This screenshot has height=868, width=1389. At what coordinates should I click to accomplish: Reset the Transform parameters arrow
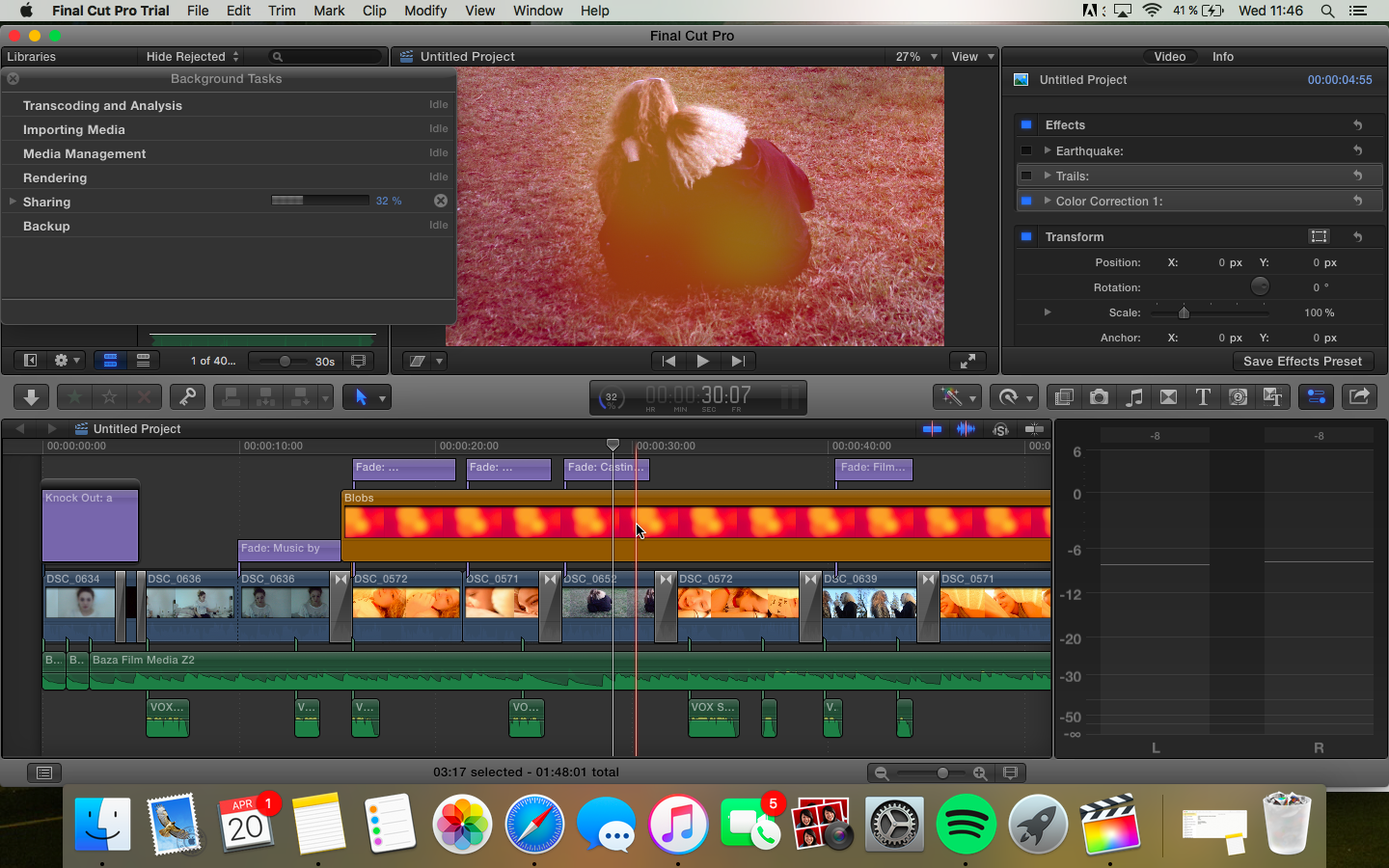(x=1357, y=236)
